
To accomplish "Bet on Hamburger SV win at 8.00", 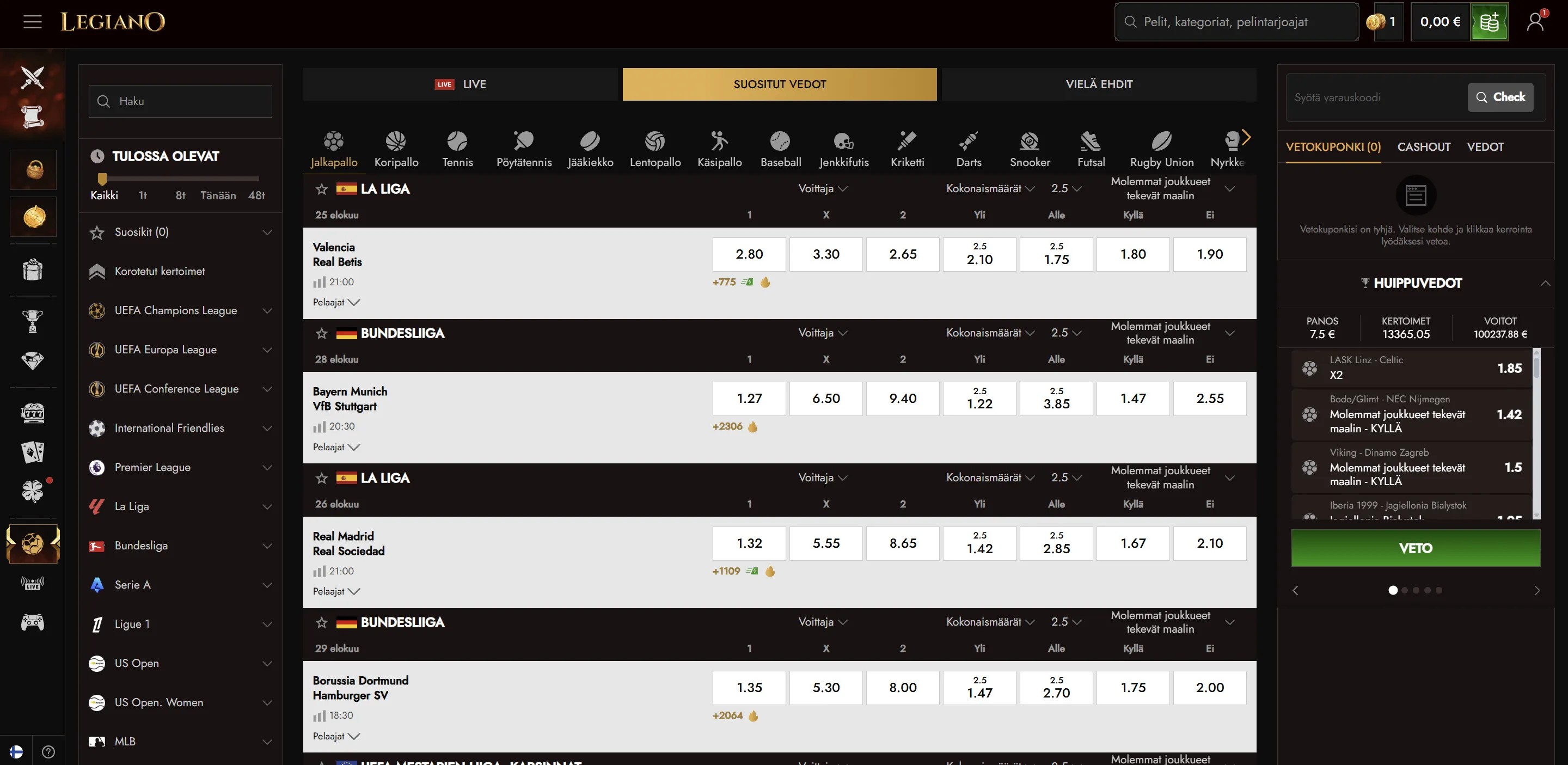I will (903, 688).
